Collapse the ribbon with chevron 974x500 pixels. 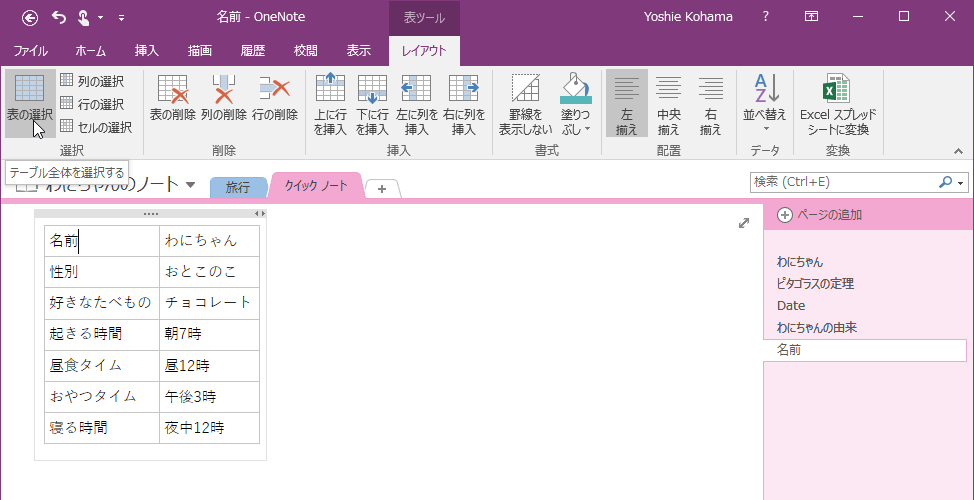[958, 151]
